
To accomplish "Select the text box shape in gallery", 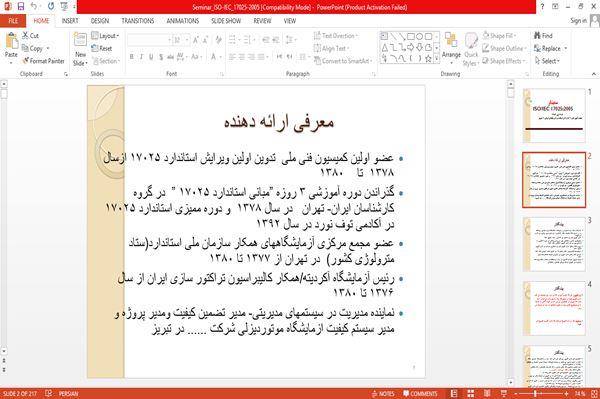I will [x=384, y=36].
